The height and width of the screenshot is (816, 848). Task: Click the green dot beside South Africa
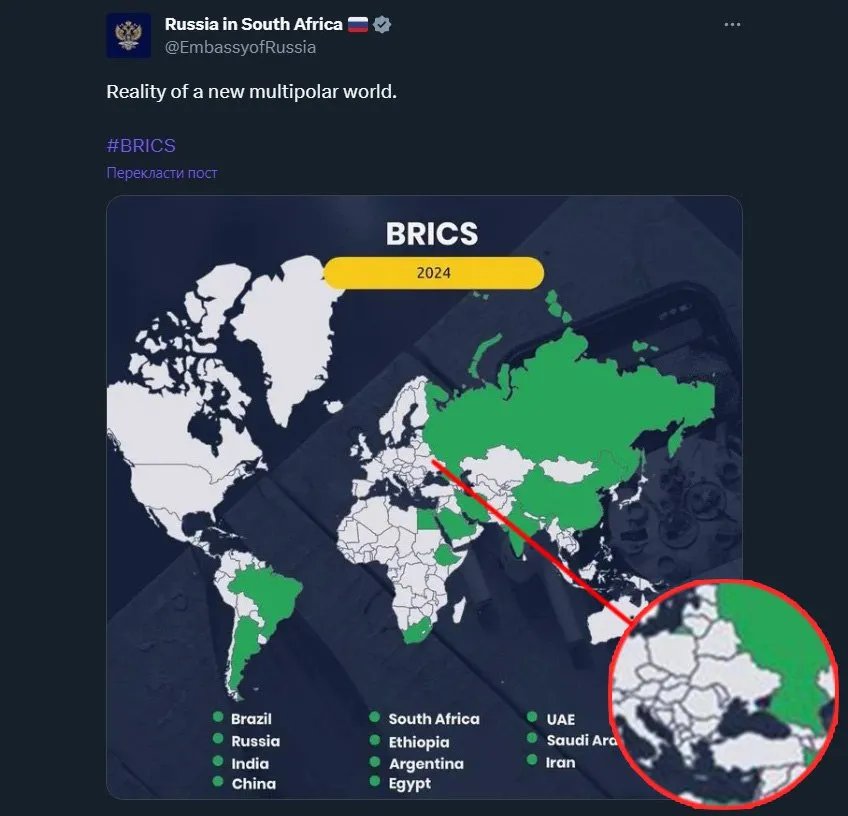click(x=374, y=718)
